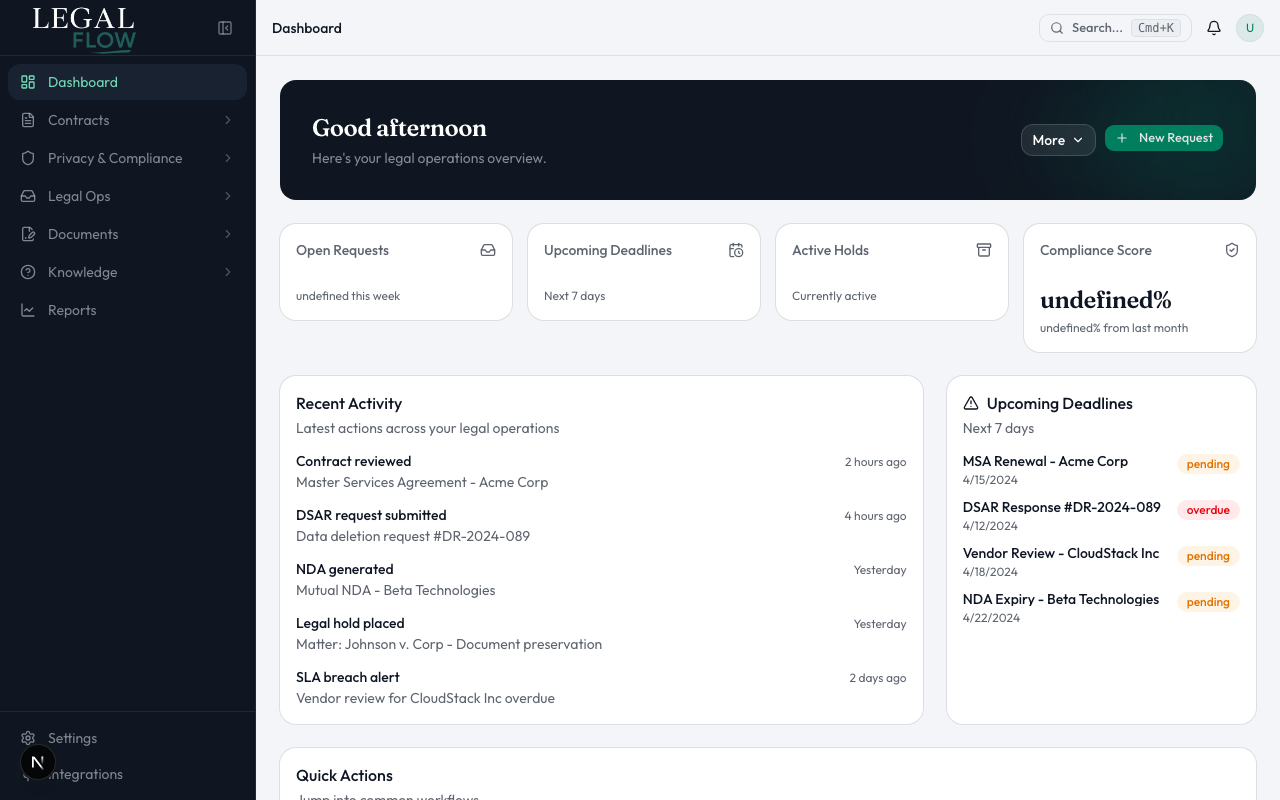Click the Documents sidebar icon
The width and height of the screenshot is (1280, 800).
[x=28, y=234]
